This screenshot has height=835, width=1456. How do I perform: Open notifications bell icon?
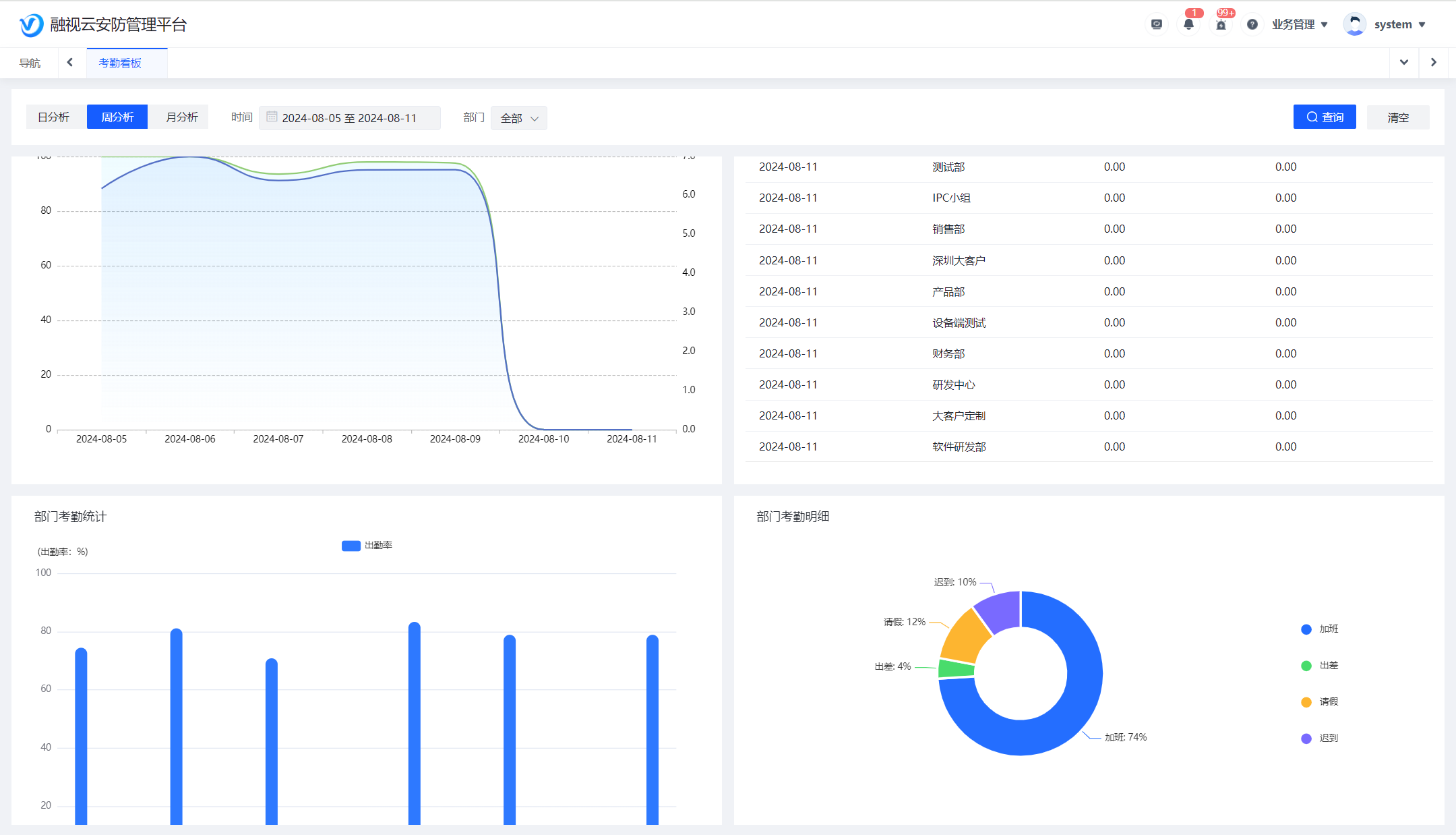point(1188,24)
